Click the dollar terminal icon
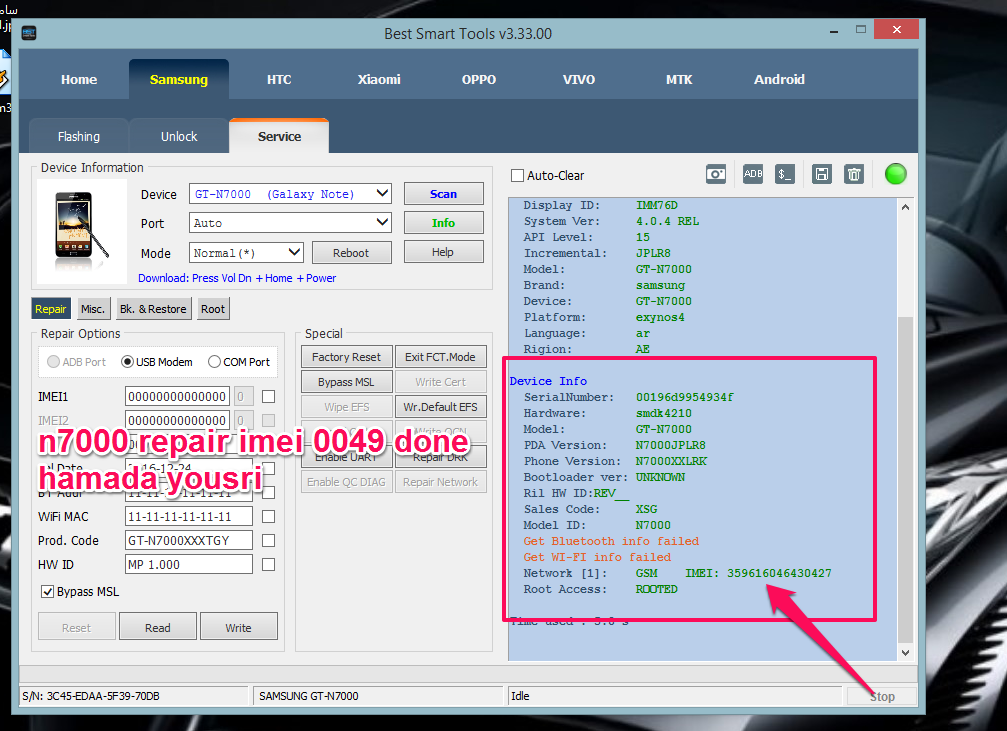The height and width of the screenshot is (731, 1007). [785, 174]
